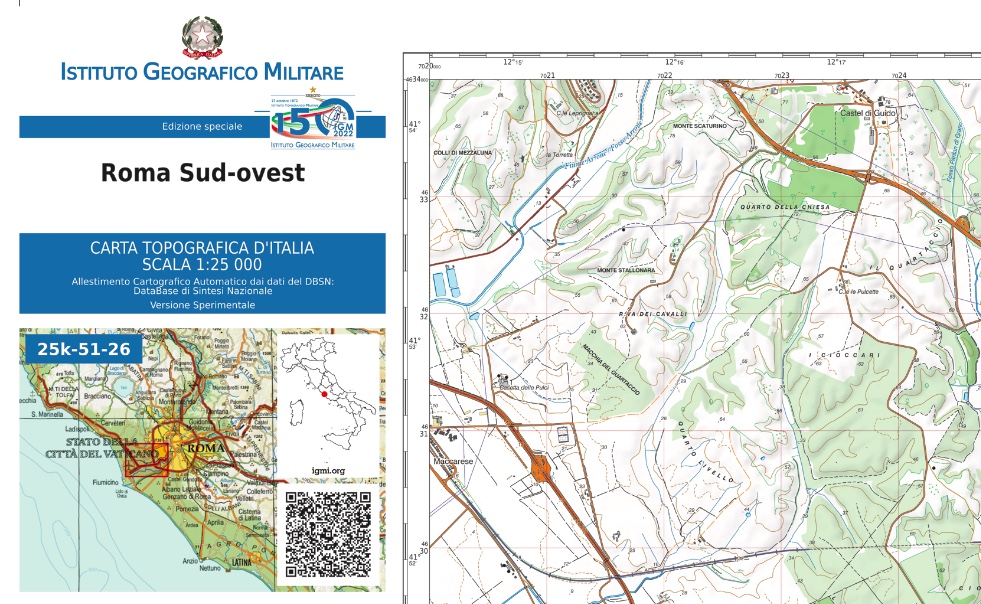Click the 4632 northing grid label
Image resolution: width=981 pixels, height=604 pixels.
point(424,314)
